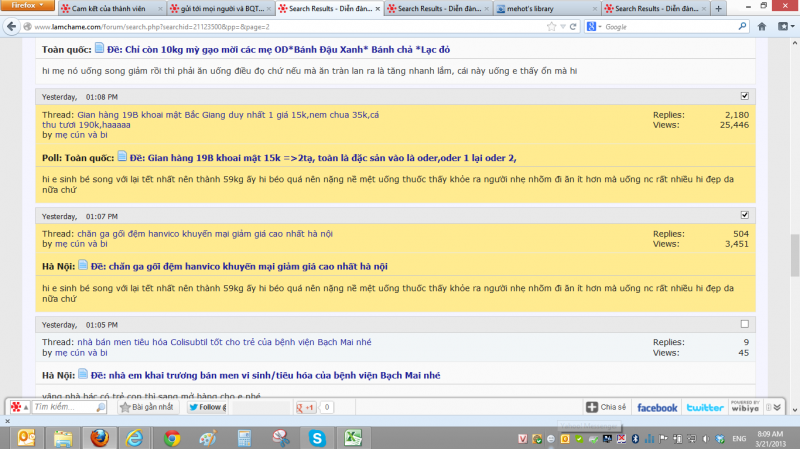800x449 pixels.
Task: Click the twitter button in the bottom bar
Action: (704, 408)
